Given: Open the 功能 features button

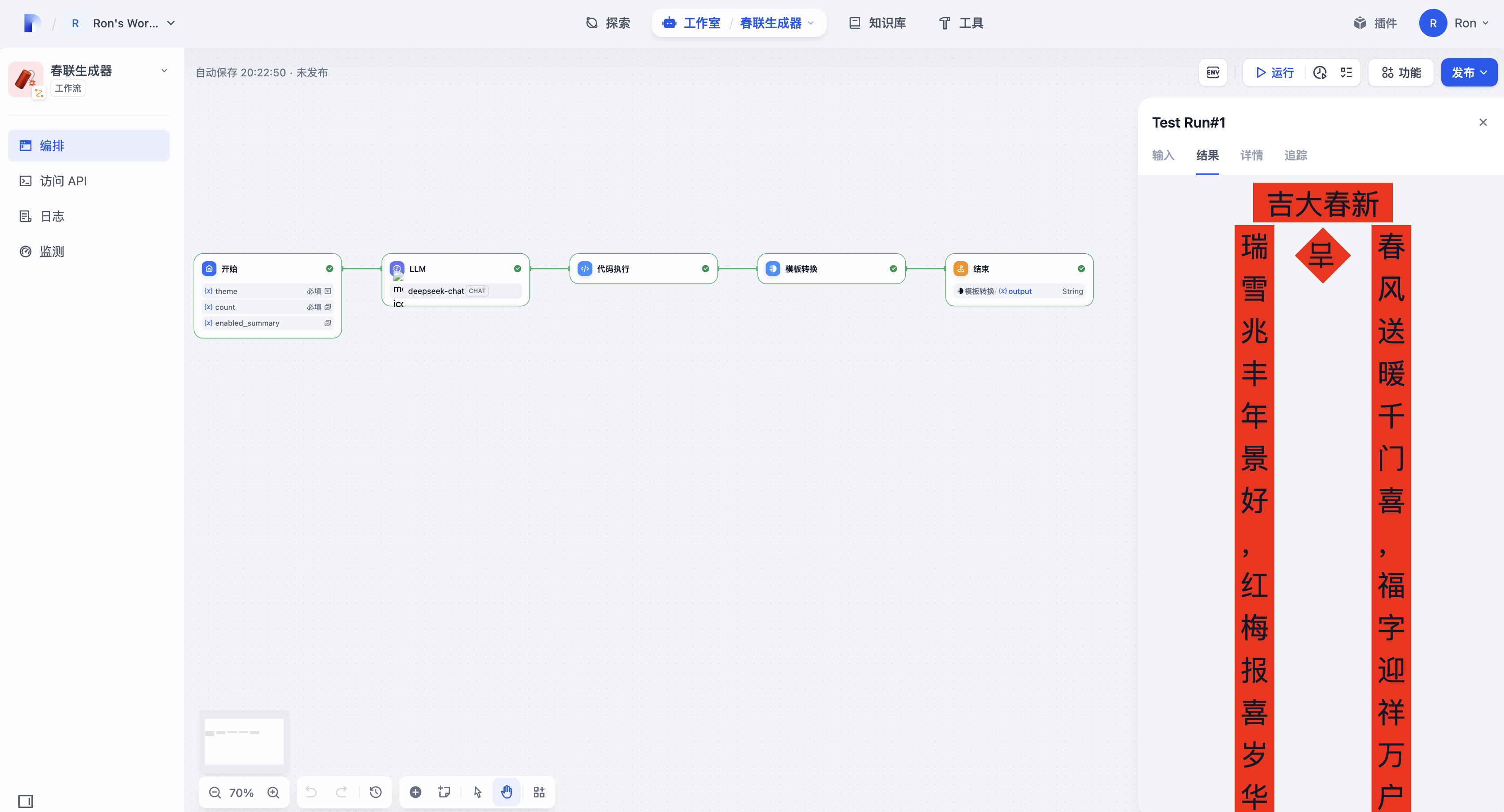Looking at the screenshot, I should click(1401, 72).
